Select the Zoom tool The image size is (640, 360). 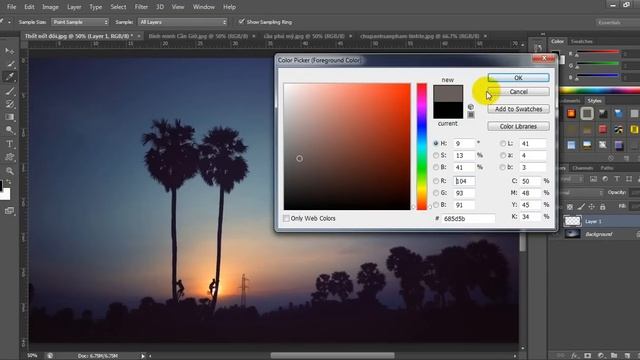tap(9, 171)
